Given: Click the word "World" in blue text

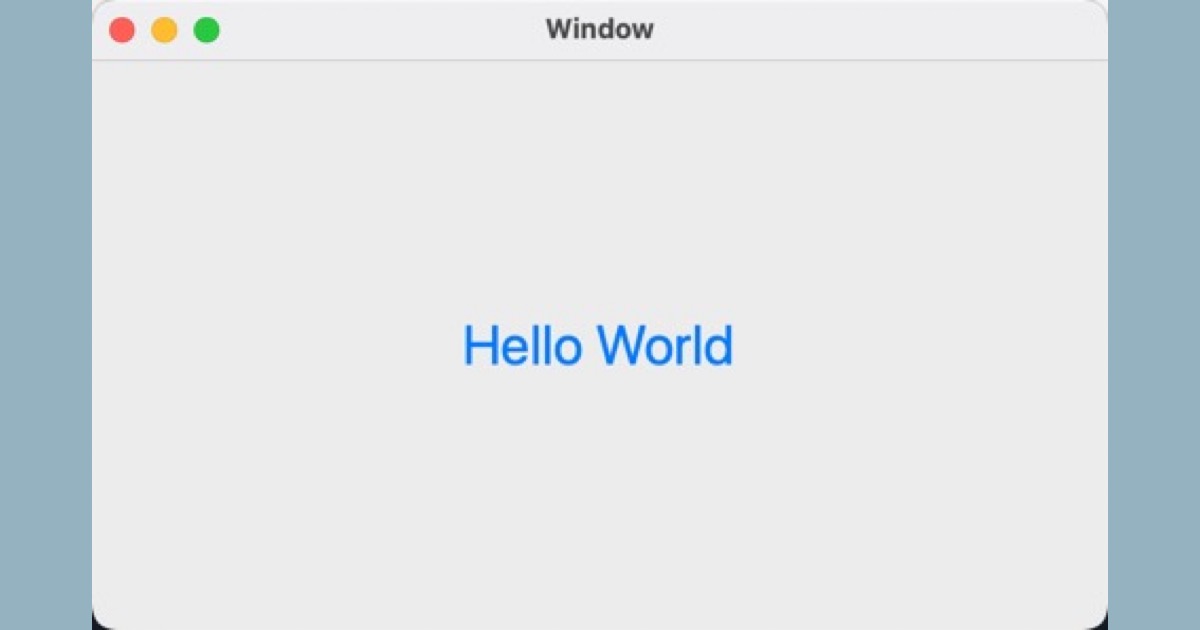Looking at the screenshot, I should (666, 345).
